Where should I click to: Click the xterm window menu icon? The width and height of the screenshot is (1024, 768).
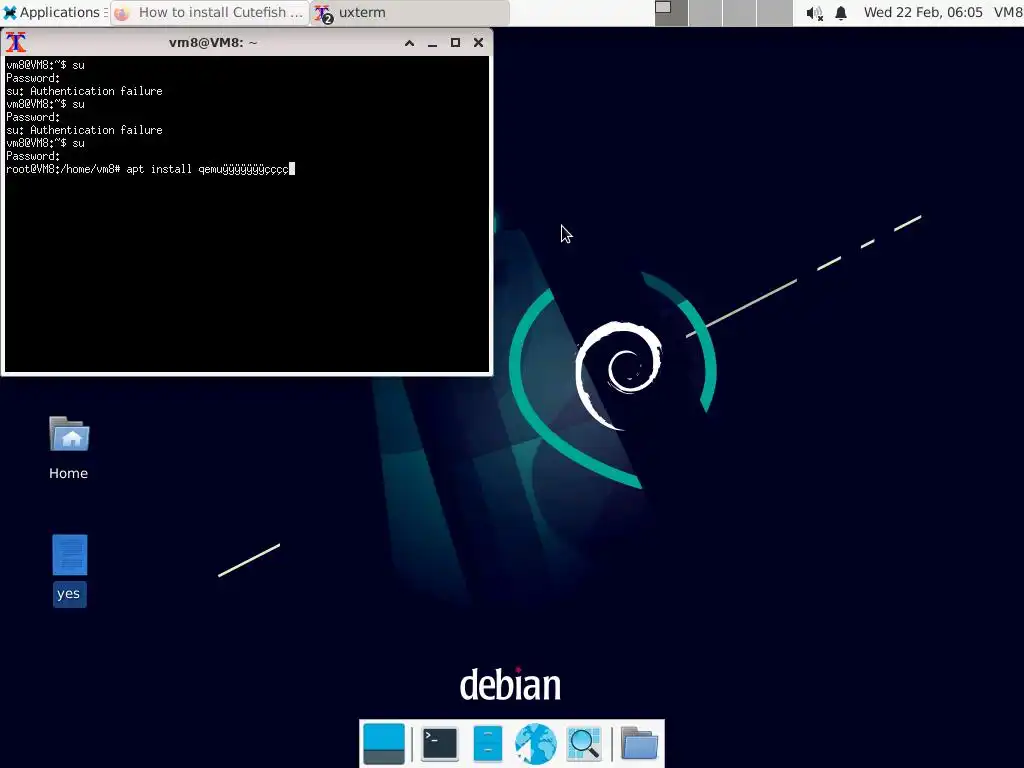pyautogui.click(x=16, y=42)
